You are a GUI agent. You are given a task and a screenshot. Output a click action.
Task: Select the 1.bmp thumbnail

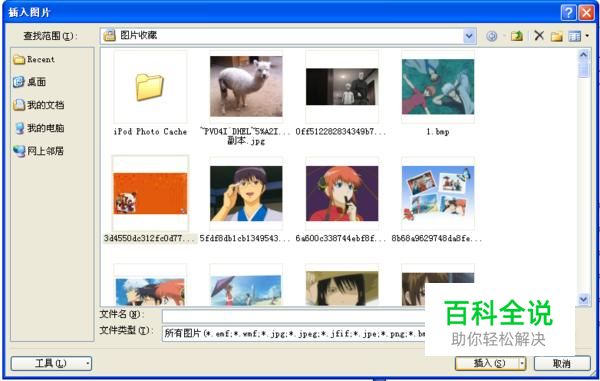click(x=438, y=87)
